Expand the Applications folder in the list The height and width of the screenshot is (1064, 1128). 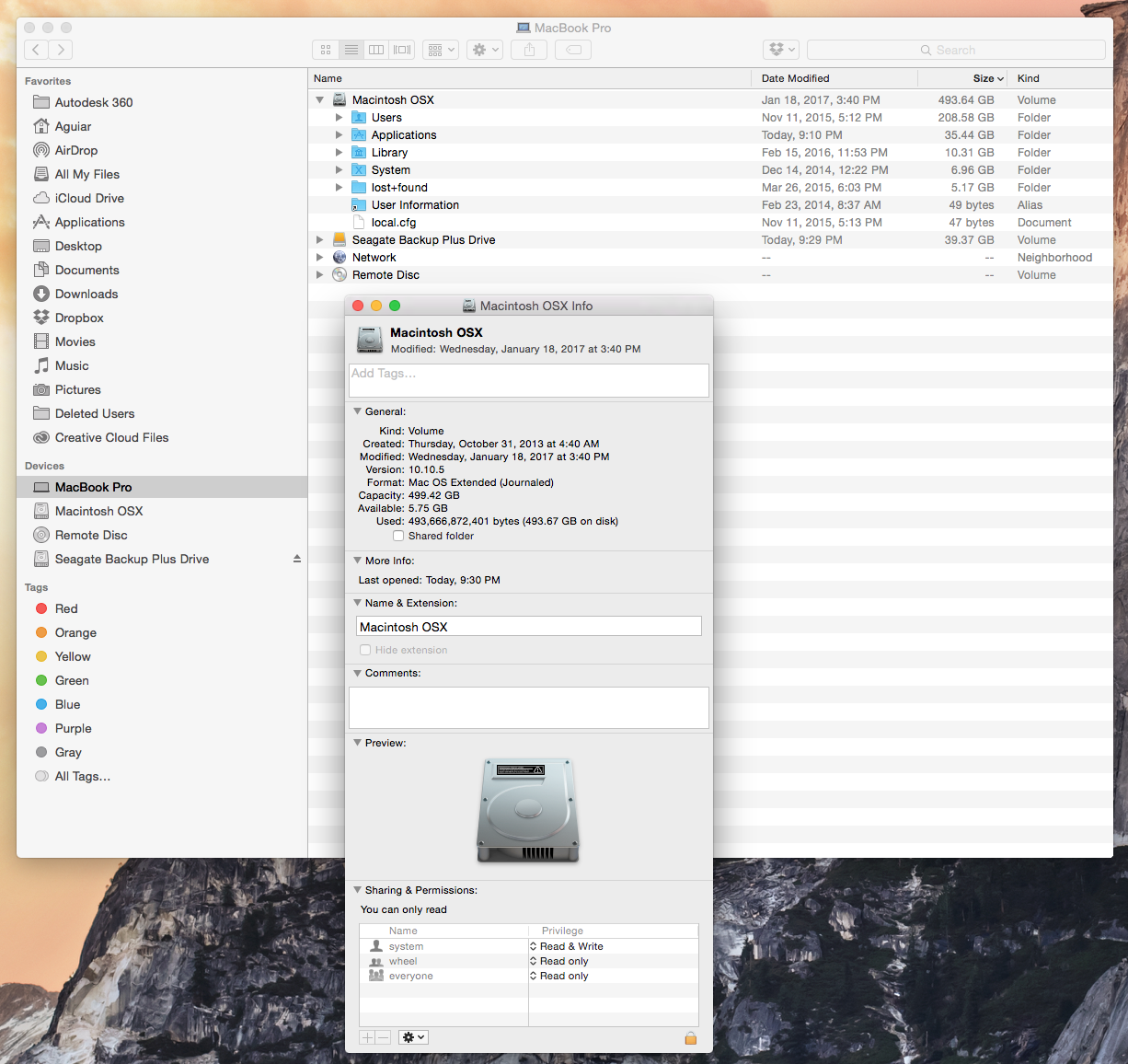pos(339,134)
